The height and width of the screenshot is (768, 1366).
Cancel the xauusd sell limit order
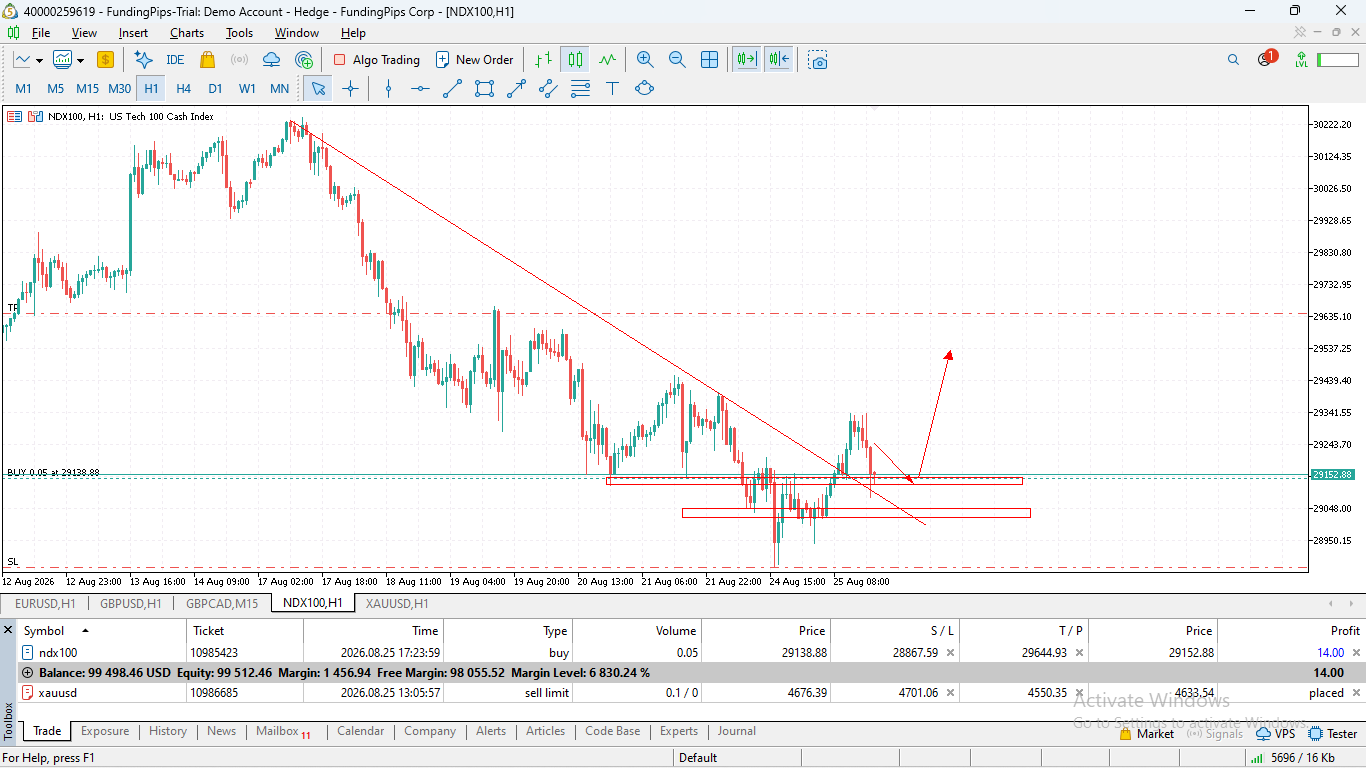point(1355,693)
